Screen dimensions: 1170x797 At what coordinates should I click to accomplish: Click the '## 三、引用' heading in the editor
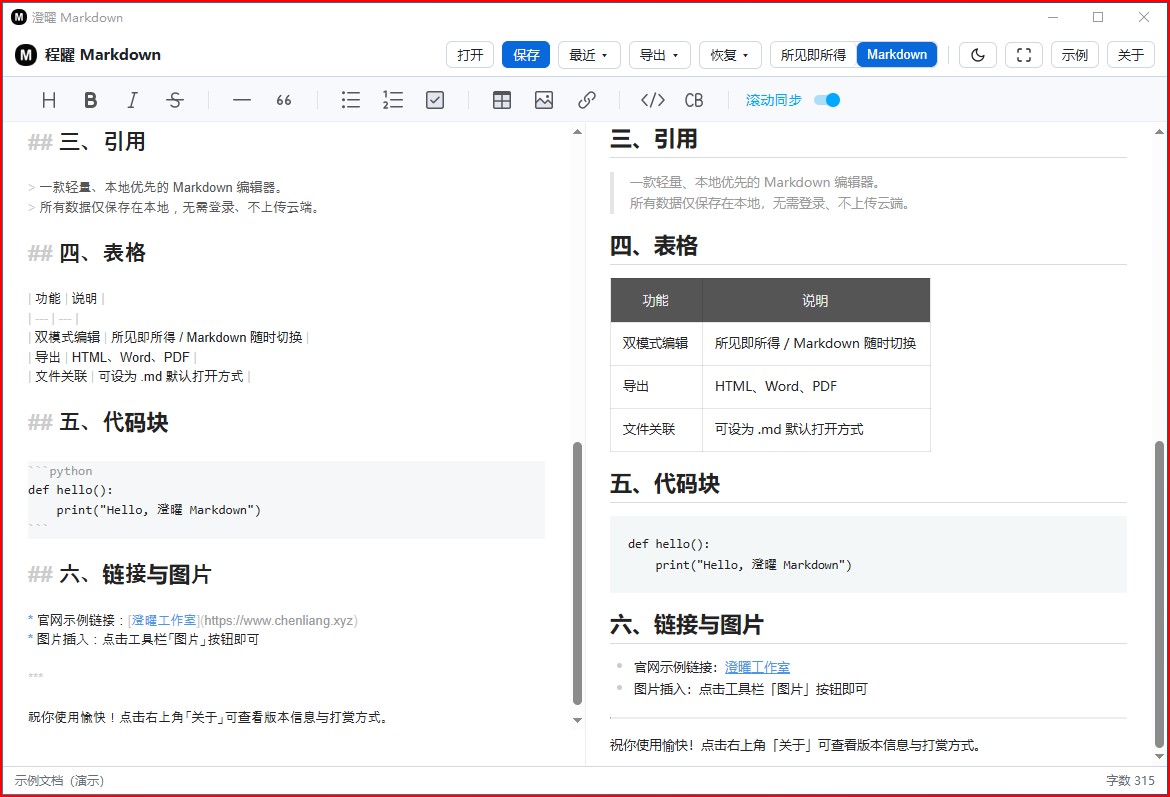tap(87, 141)
